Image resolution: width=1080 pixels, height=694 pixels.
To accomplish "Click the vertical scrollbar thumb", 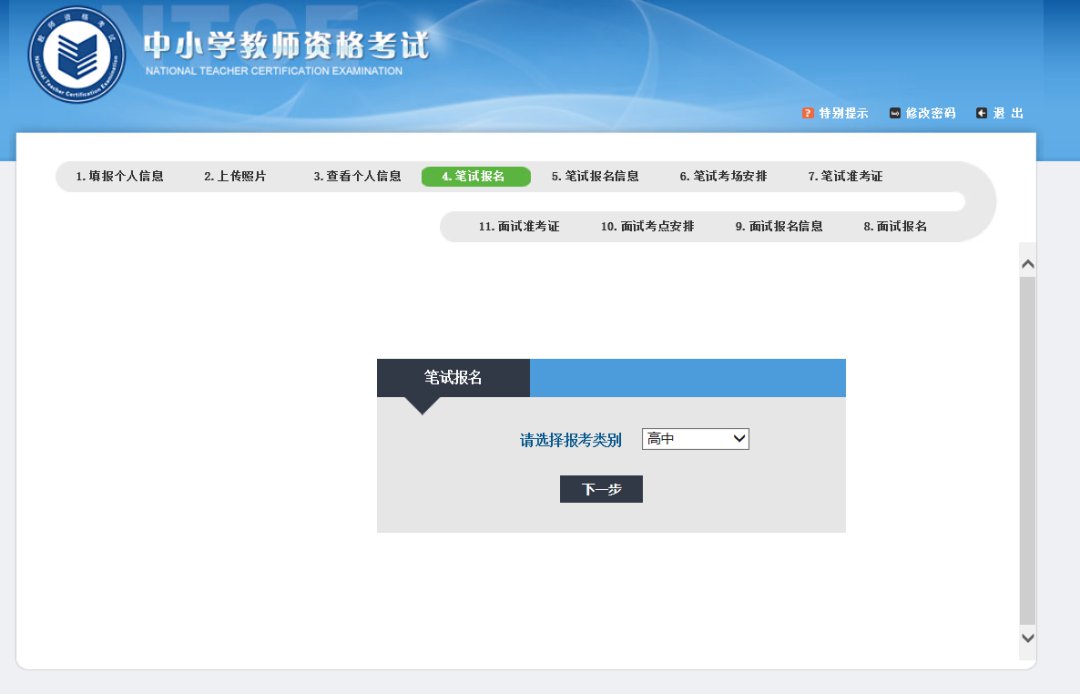I will pos(1028,451).
